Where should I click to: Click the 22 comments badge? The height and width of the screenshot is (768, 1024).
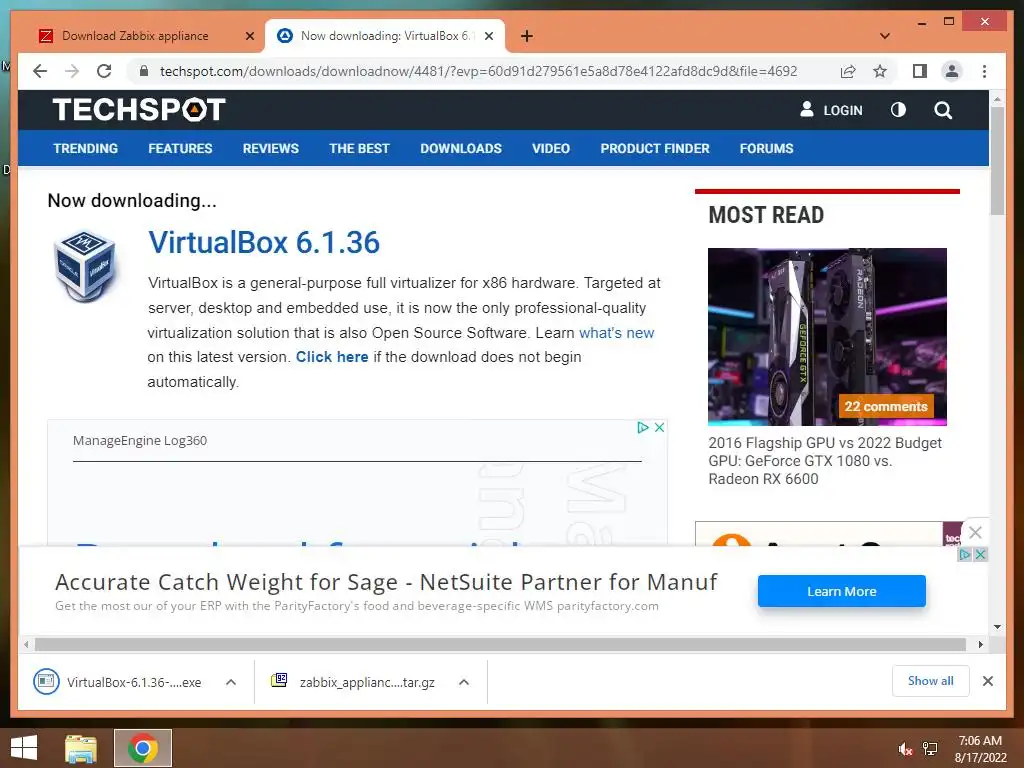[886, 406]
